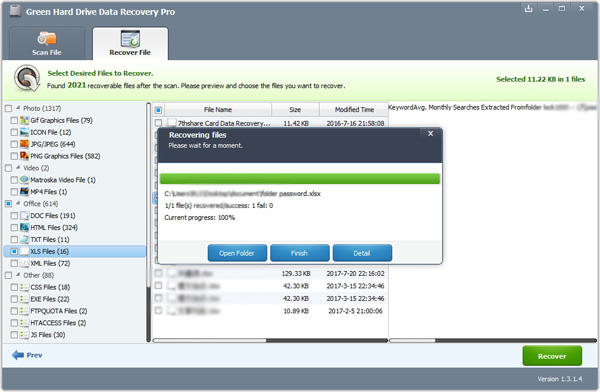Tick the Gif Graphics Files checkbox
Screen dimensions: 600x392
point(14,120)
